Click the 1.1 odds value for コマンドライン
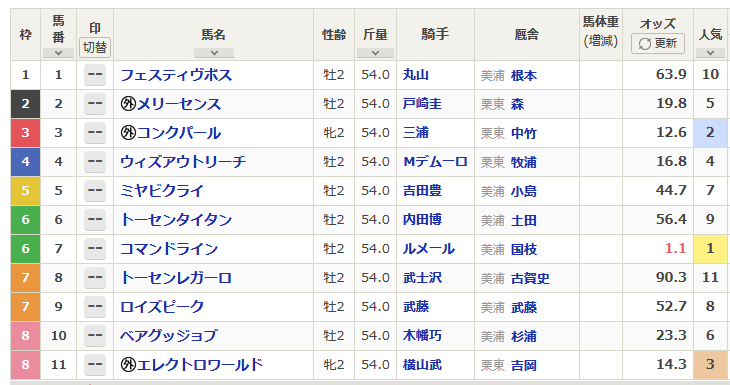The image size is (730, 385). pos(676,248)
